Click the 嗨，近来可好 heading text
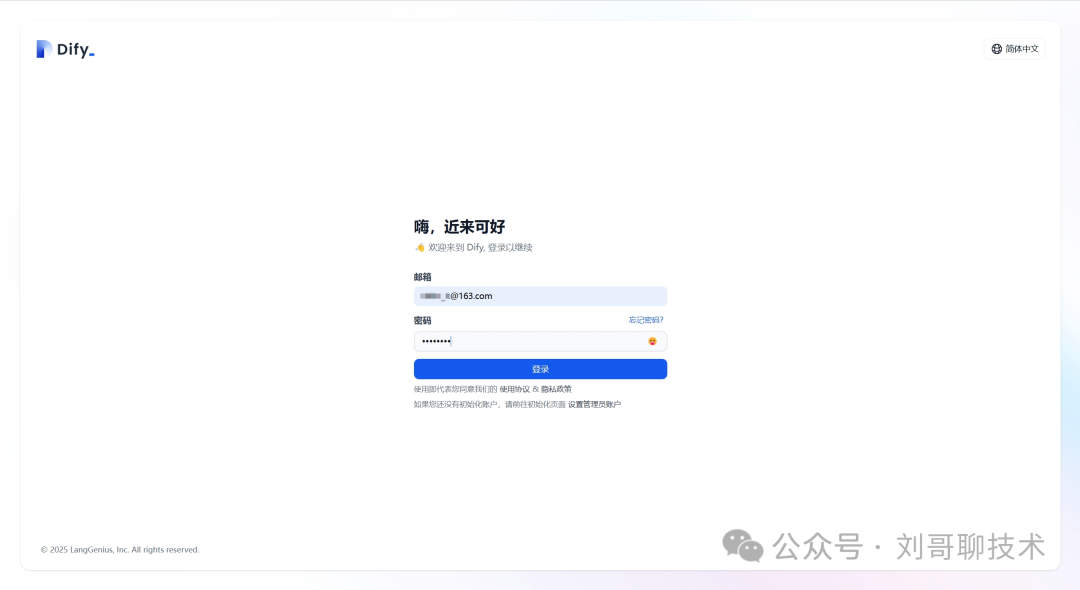The image size is (1080, 590). [x=459, y=226]
